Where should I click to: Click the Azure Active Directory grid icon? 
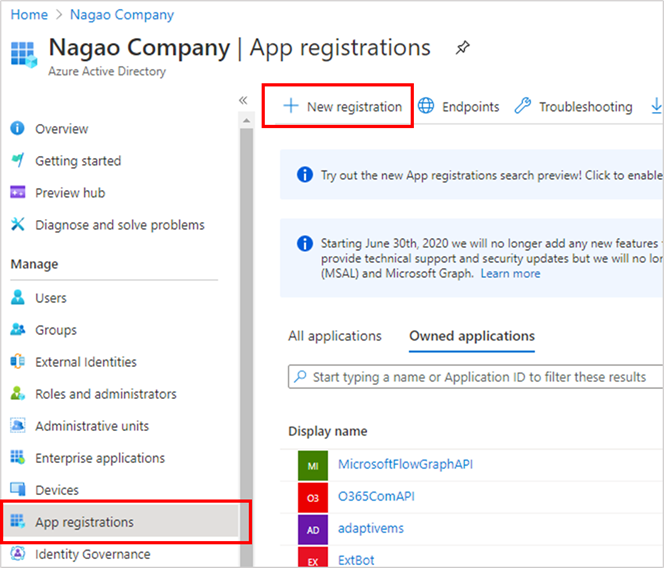point(24,54)
